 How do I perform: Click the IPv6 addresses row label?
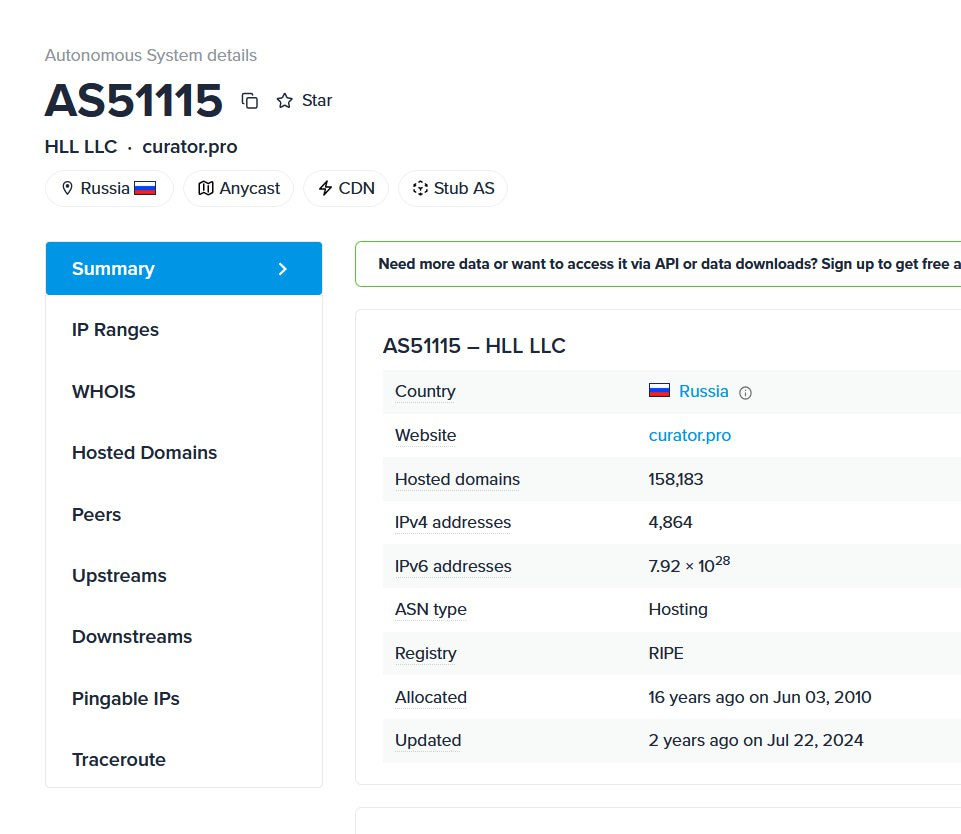tap(453, 566)
